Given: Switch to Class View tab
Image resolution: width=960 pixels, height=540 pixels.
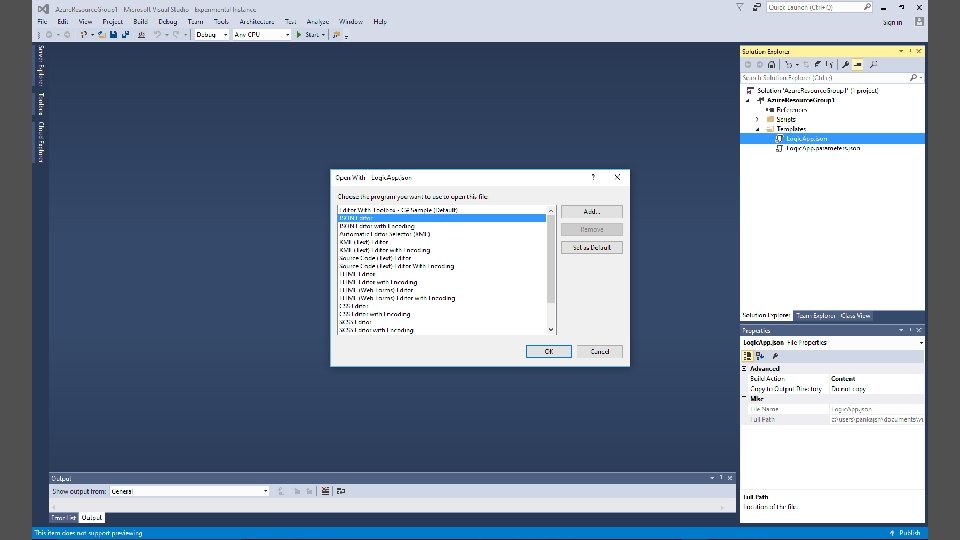Looking at the screenshot, I should [855, 316].
